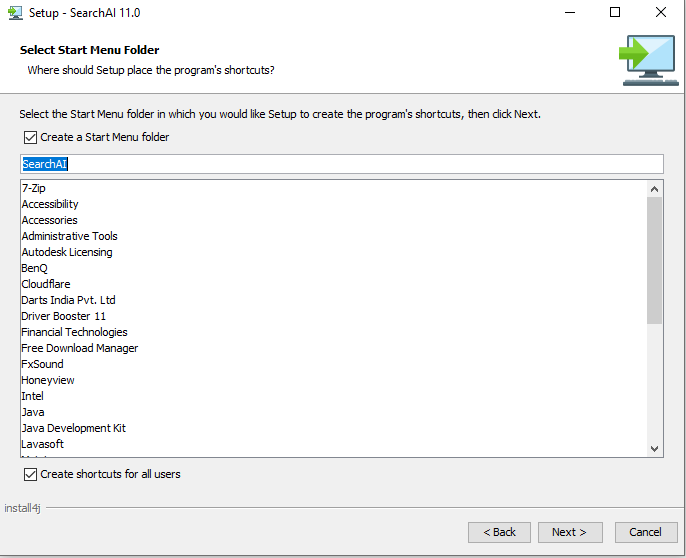Cancel the SearchAI setup

646,532
